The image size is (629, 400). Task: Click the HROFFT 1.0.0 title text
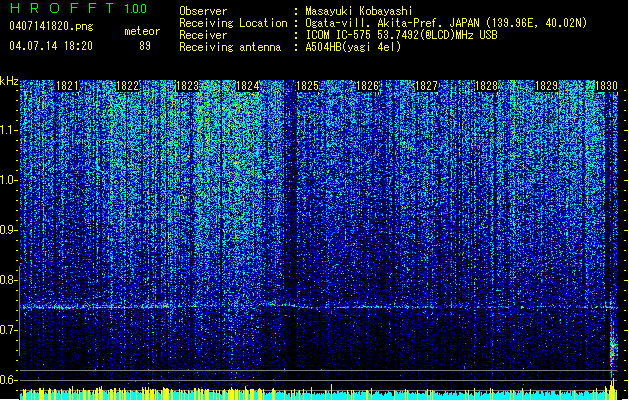click(78, 8)
